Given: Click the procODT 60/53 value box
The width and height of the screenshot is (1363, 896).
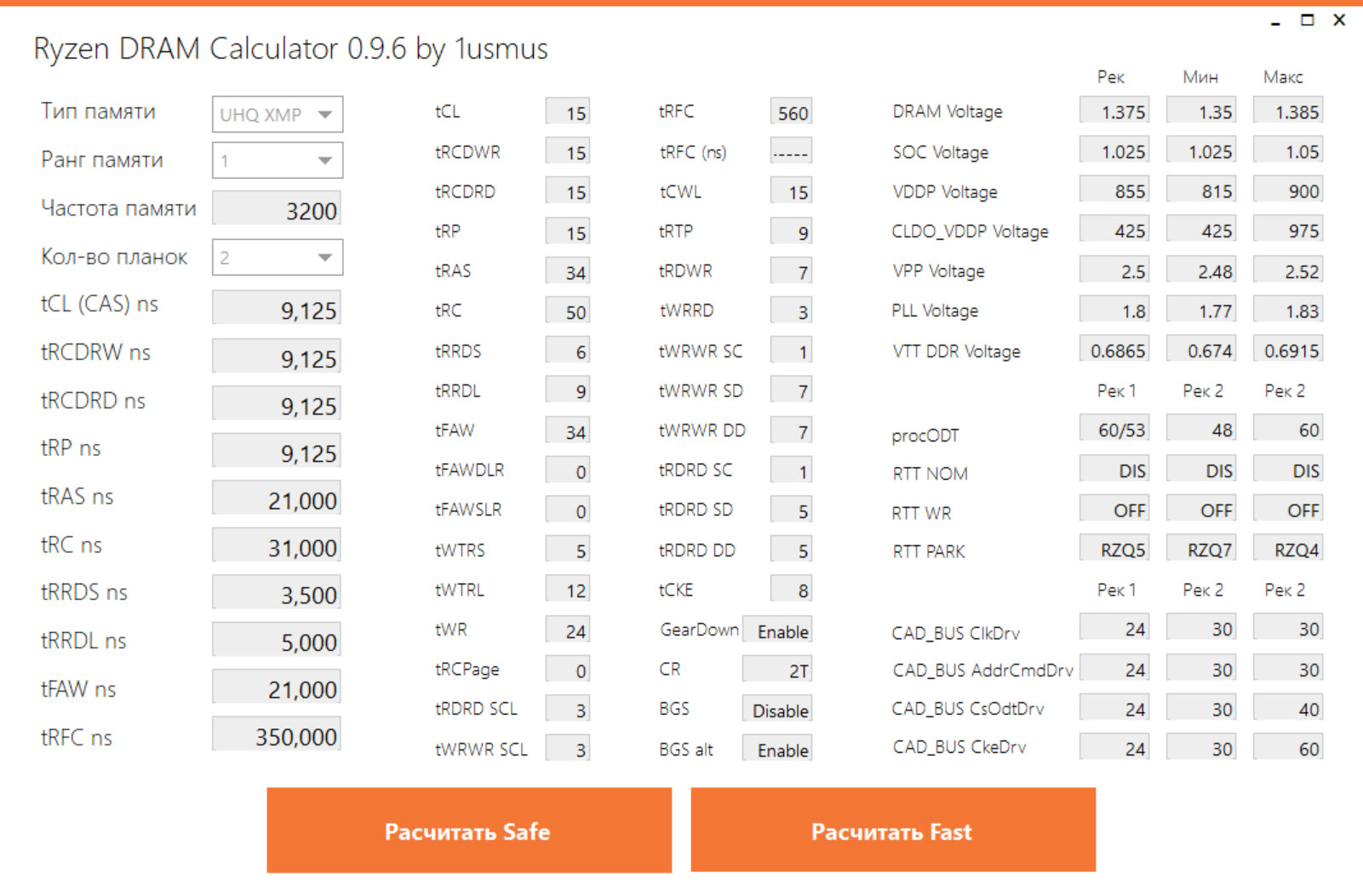Looking at the screenshot, I should click(1114, 430).
